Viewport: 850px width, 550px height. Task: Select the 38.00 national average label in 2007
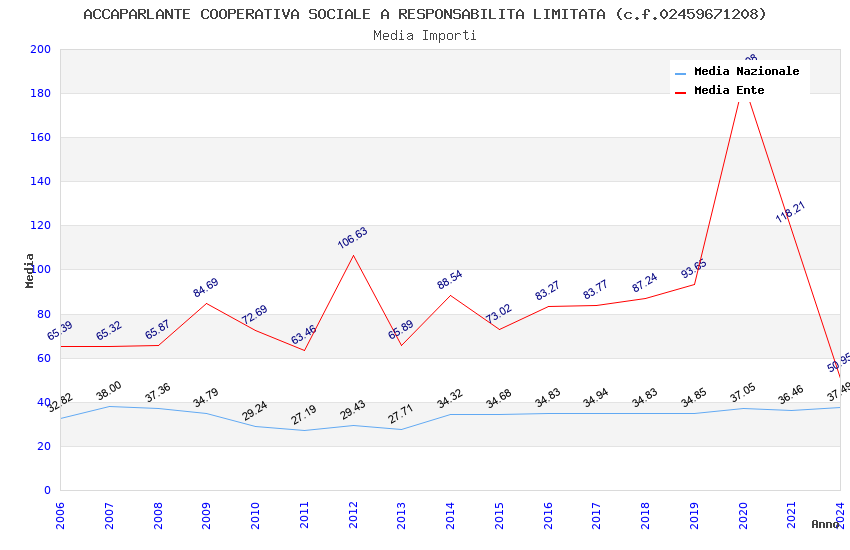click(x=109, y=391)
